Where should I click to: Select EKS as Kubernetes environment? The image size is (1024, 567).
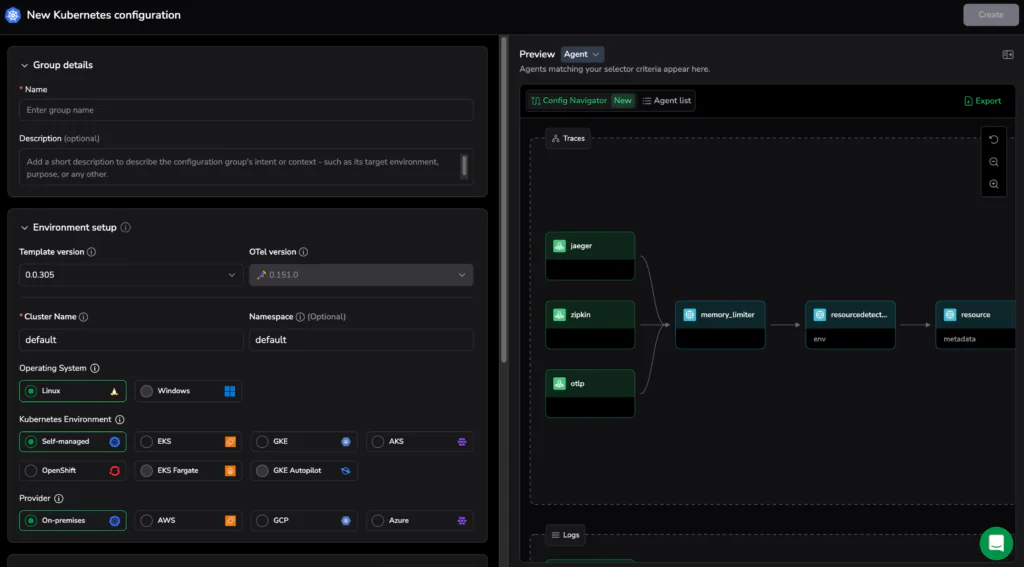click(x=188, y=442)
